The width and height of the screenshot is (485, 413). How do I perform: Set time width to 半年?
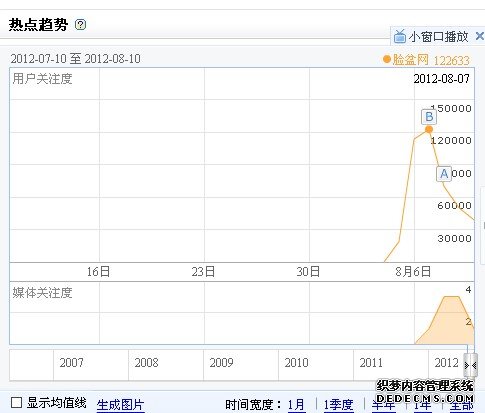383,405
